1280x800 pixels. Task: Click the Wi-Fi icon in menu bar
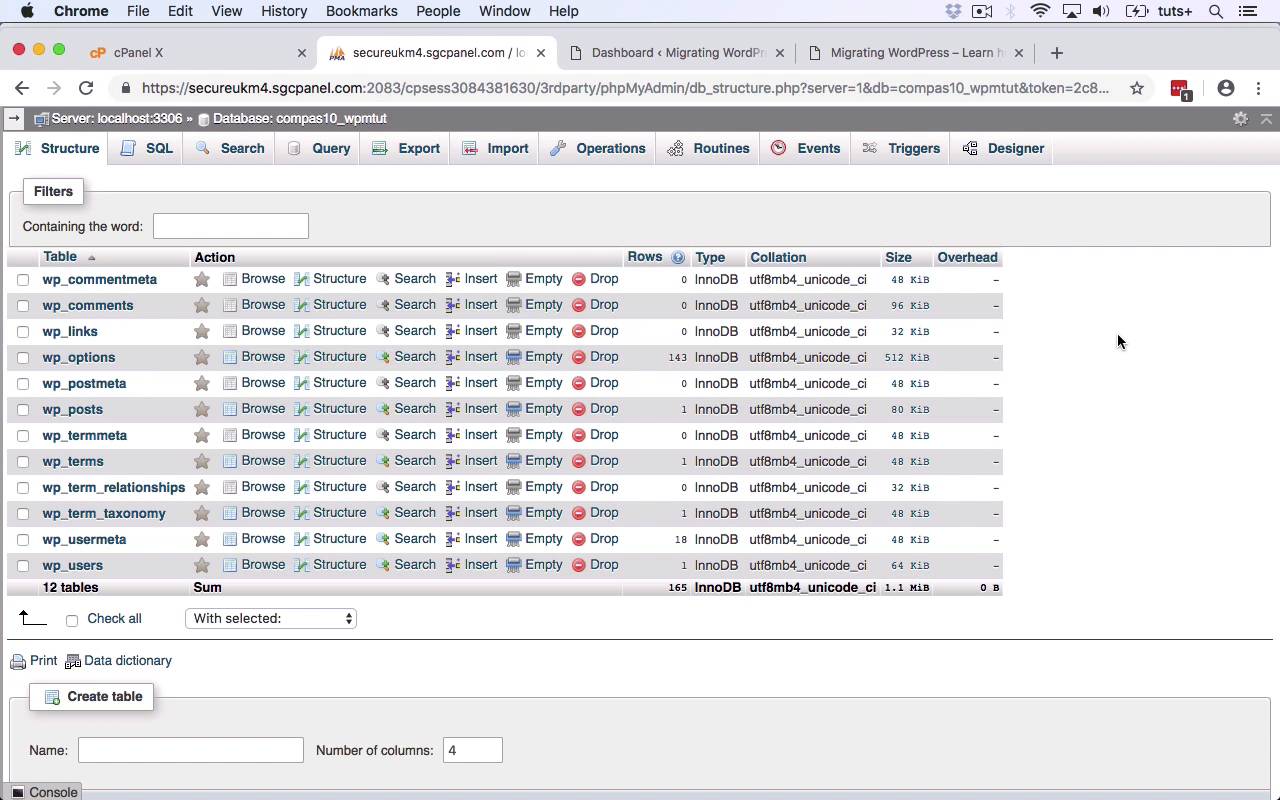click(1040, 11)
